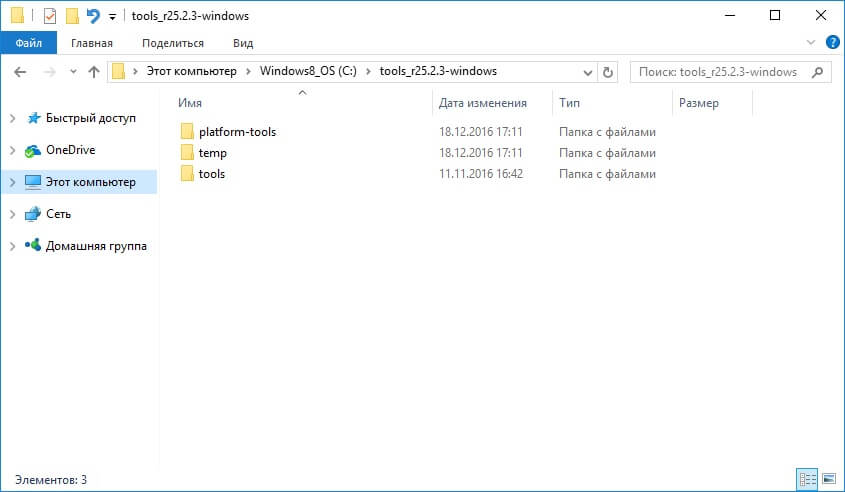Click the address bar folder icon
Image resolution: width=845 pixels, height=492 pixels.
pos(119,71)
